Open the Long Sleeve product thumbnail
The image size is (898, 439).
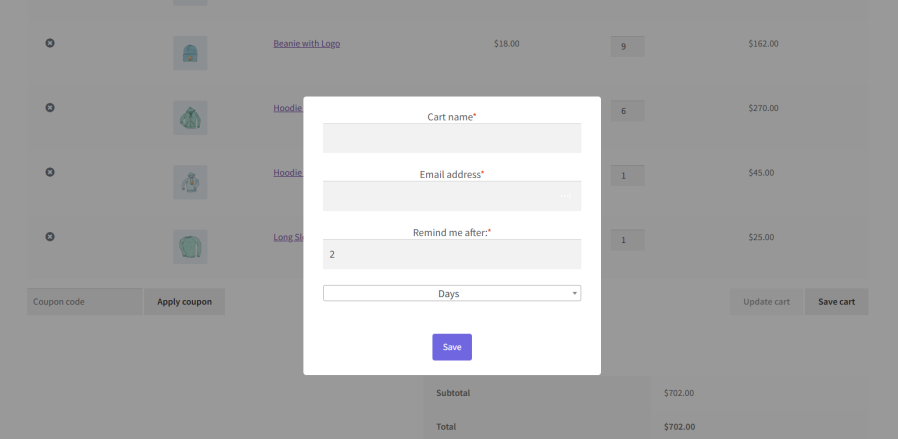click(x=190, y=246)
